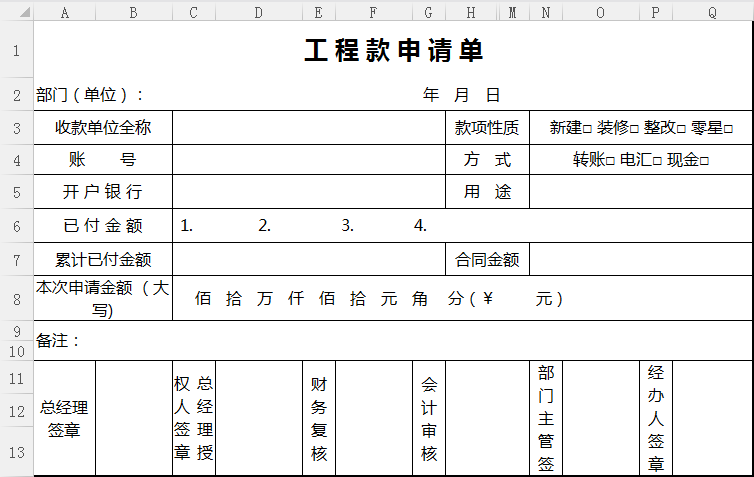
Task: Click the empty field beside 账号
Action: [x=308, y=159]
